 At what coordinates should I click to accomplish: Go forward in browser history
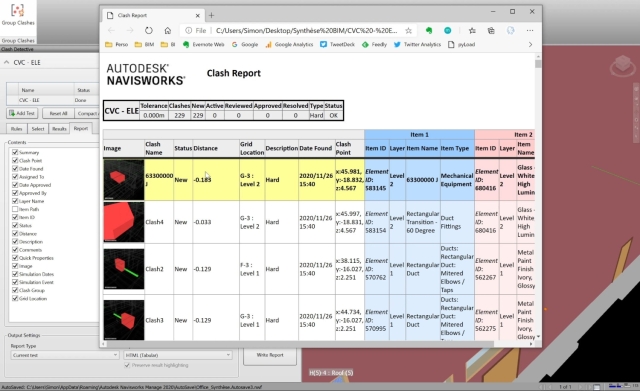point(130,31)
